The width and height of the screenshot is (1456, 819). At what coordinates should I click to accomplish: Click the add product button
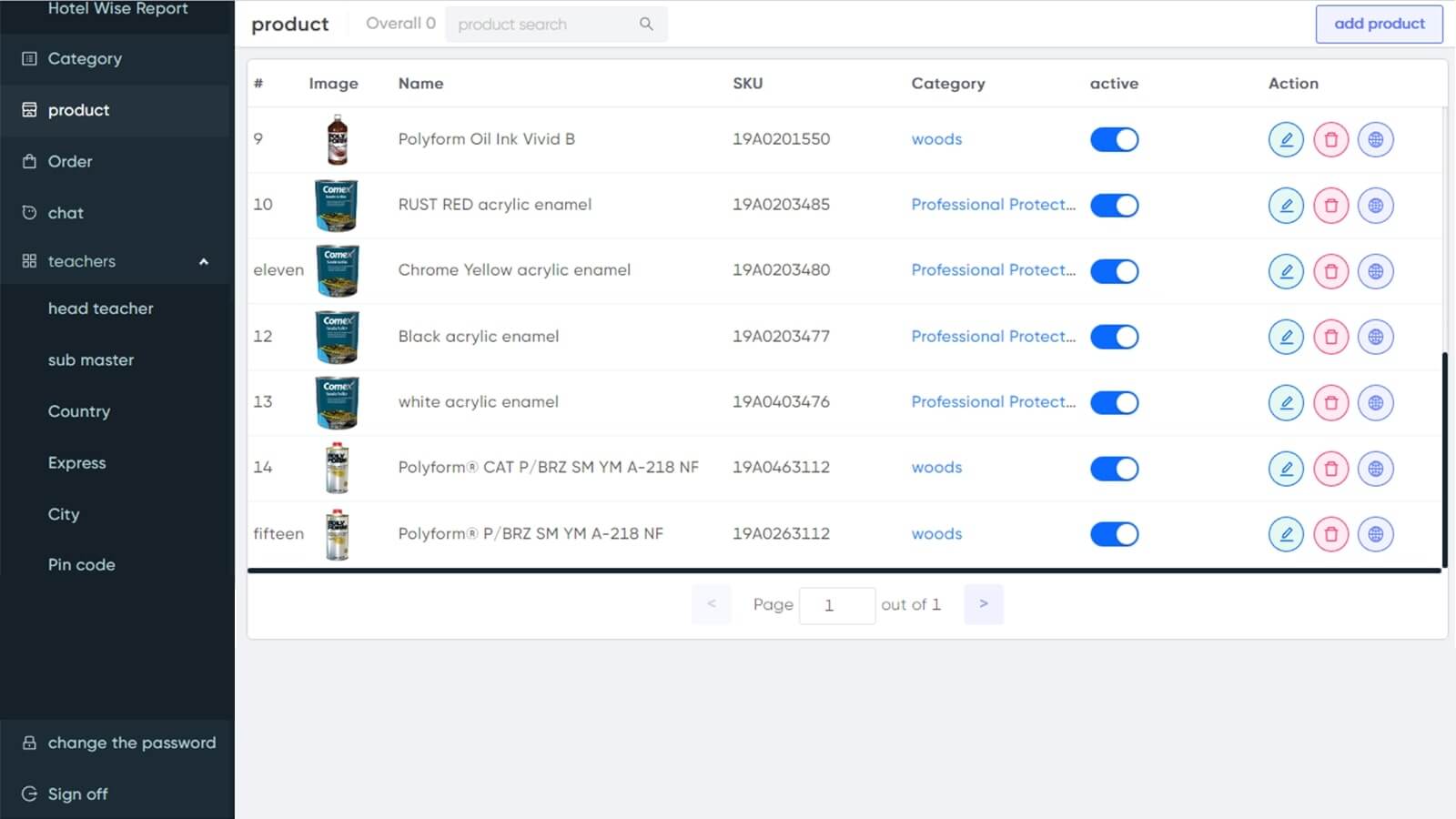point(1379,24)
